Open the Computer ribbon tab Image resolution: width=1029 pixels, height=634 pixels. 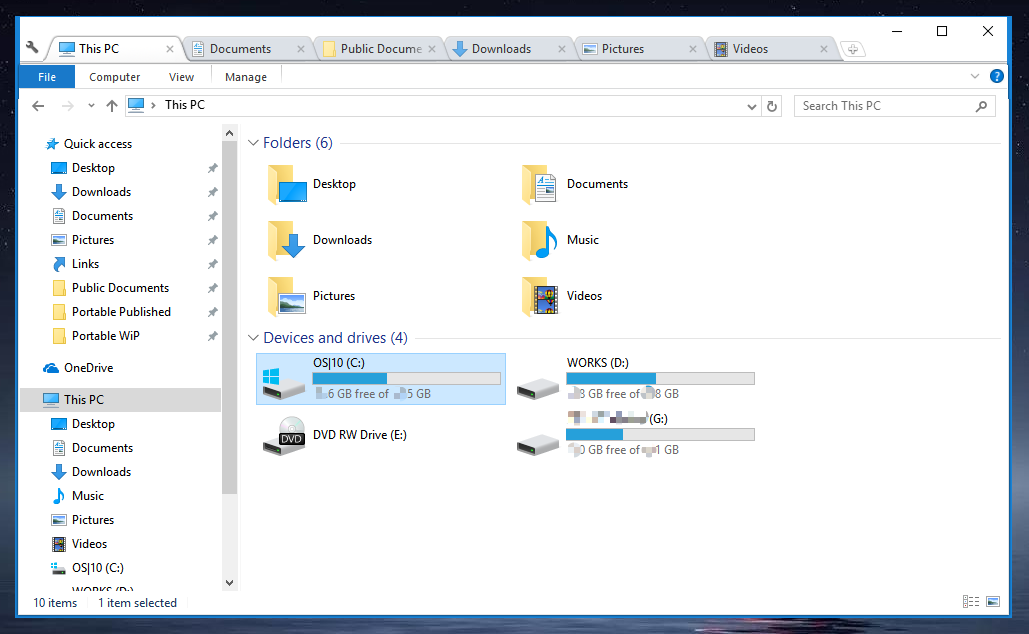click(114, 77)
